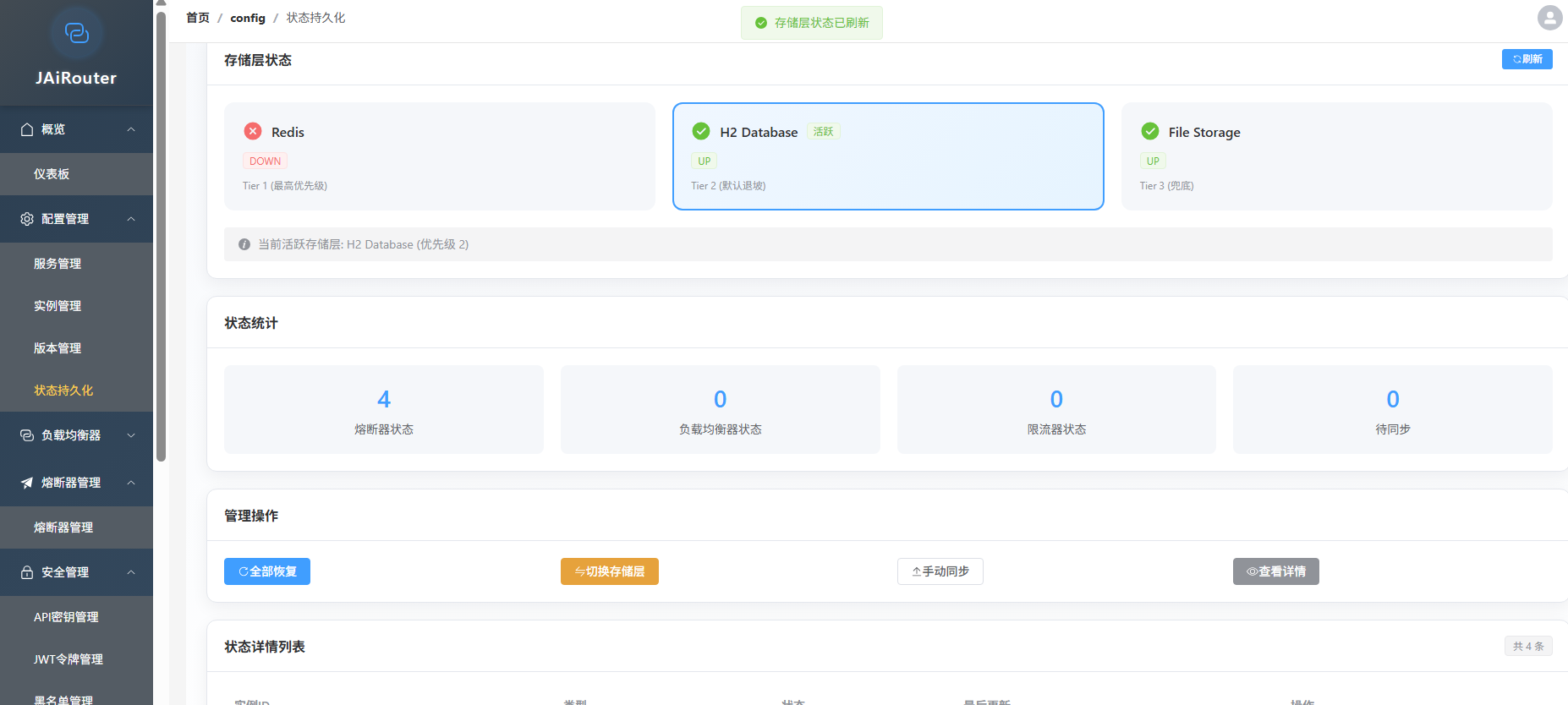
Task: Click the UP tag on H2 Database
Action: pos(704,161)
